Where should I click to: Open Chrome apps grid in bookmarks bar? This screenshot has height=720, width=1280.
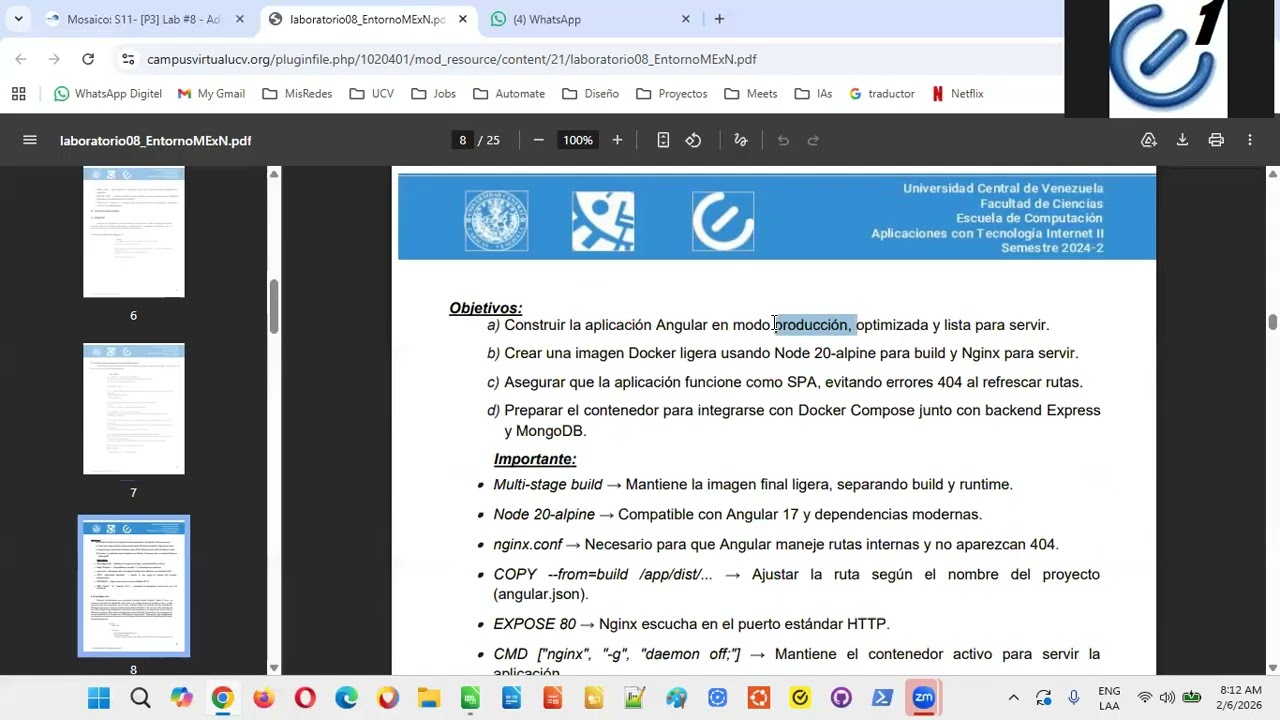[18, 93]
